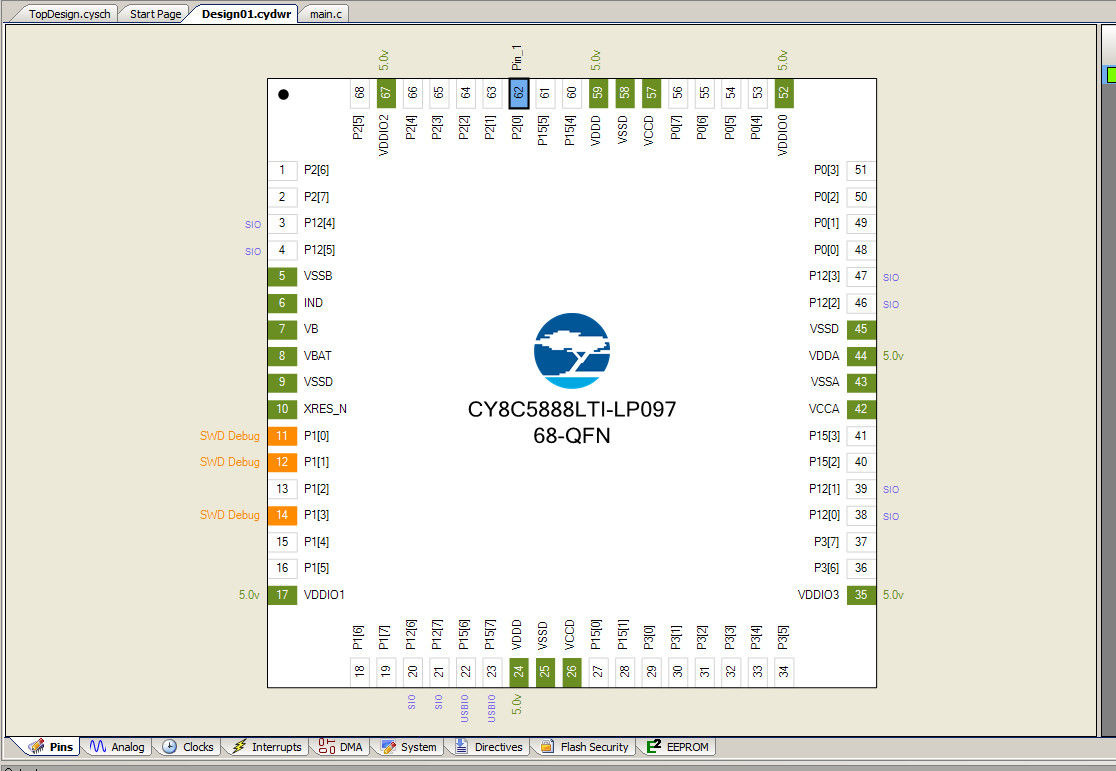1116x771 pixels.
Task: Select pin 51 box
Action: pos(861,169)
